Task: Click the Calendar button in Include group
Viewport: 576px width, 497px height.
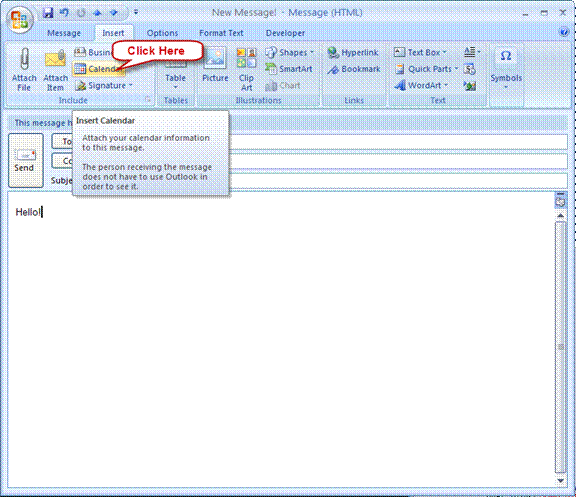Action: pos(99,69)
